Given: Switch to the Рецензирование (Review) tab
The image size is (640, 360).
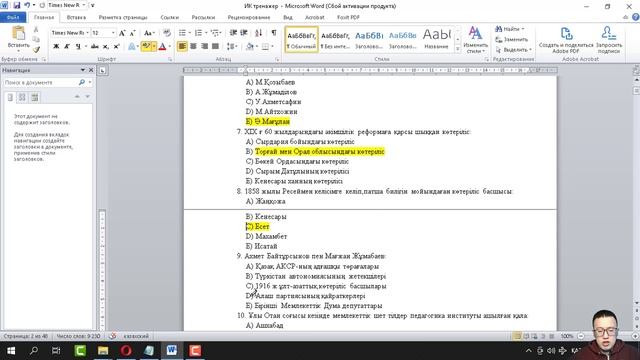Looking at the screenshot, I should click(249, 18).
